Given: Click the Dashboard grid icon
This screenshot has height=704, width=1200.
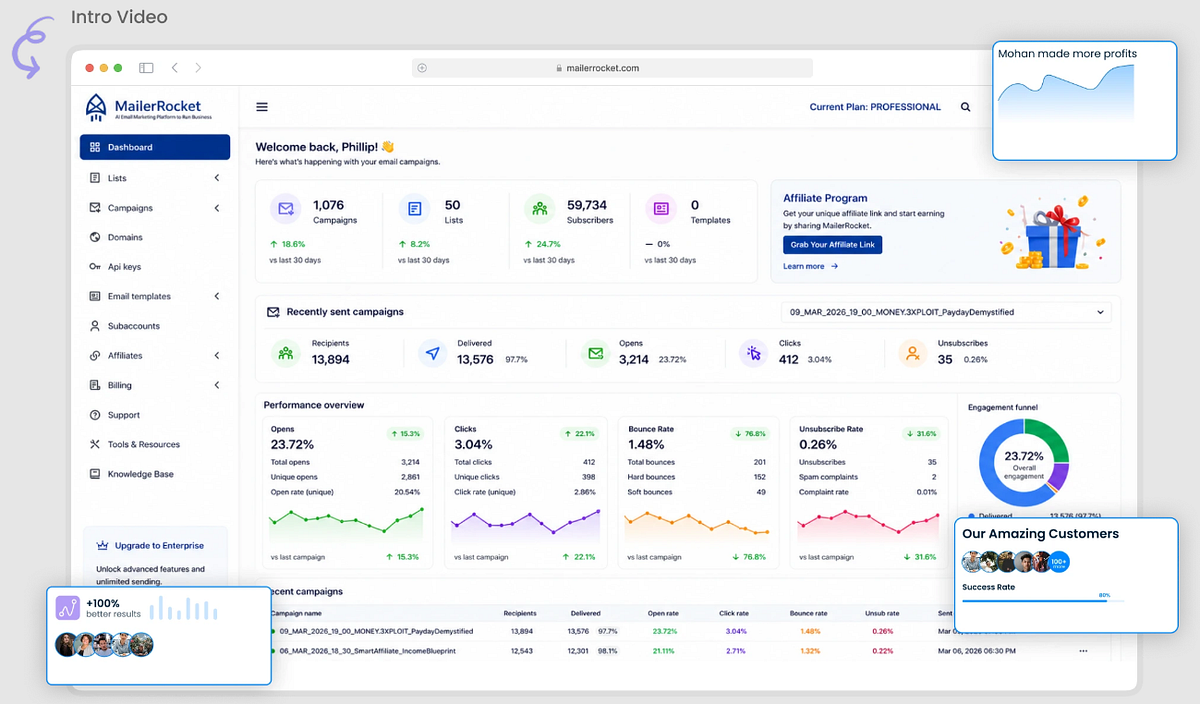Looking at the screenshot, I should [x=94, y=147].
